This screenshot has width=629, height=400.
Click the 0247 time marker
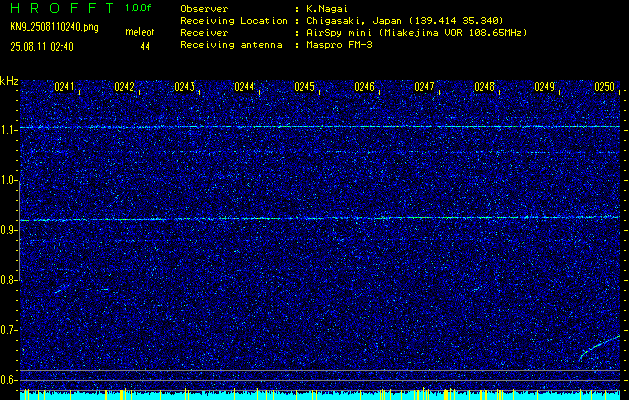(424, 87)
